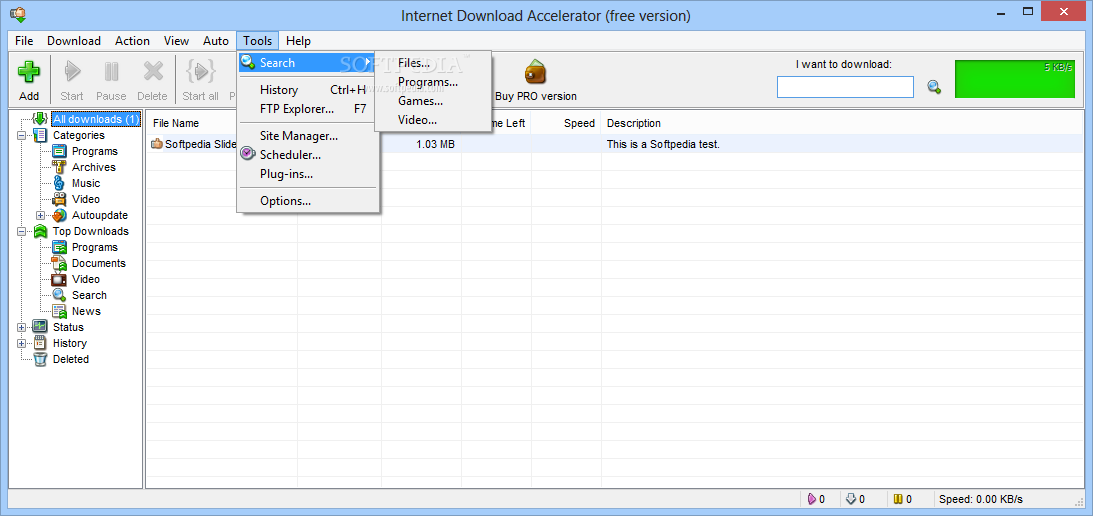Image resolution: width=1093 pixels, height=516 pixels.
Task: Click the '1.03 MB' size cell
Action: click(436, 144)
